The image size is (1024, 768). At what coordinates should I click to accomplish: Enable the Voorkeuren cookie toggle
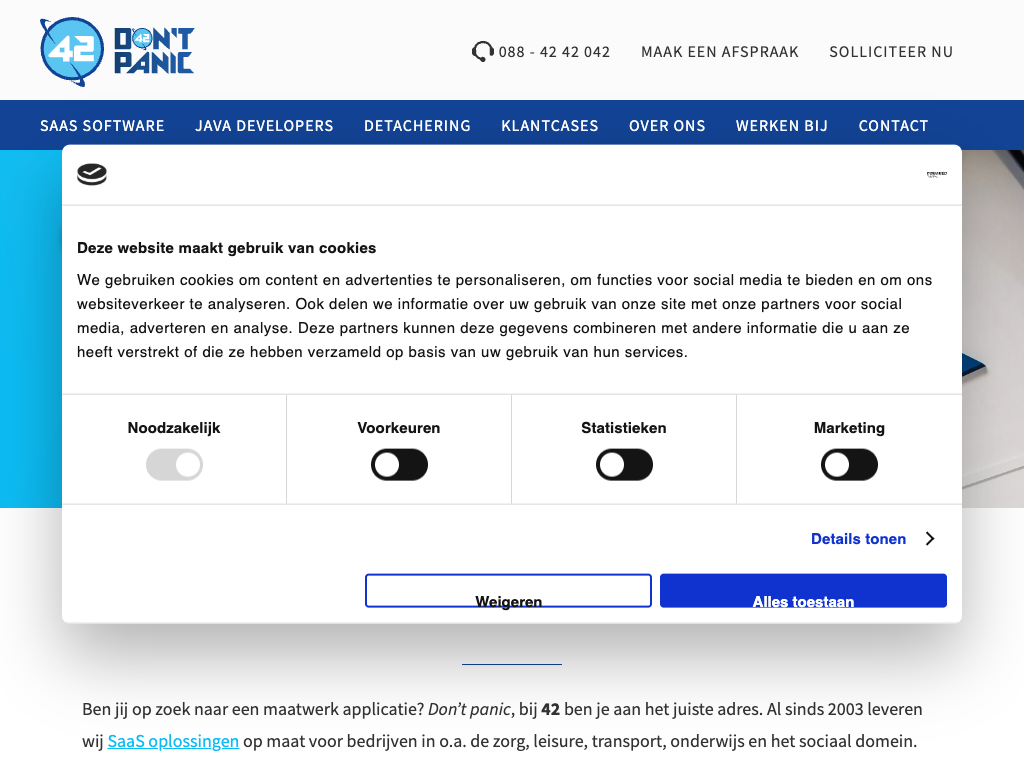399,465
